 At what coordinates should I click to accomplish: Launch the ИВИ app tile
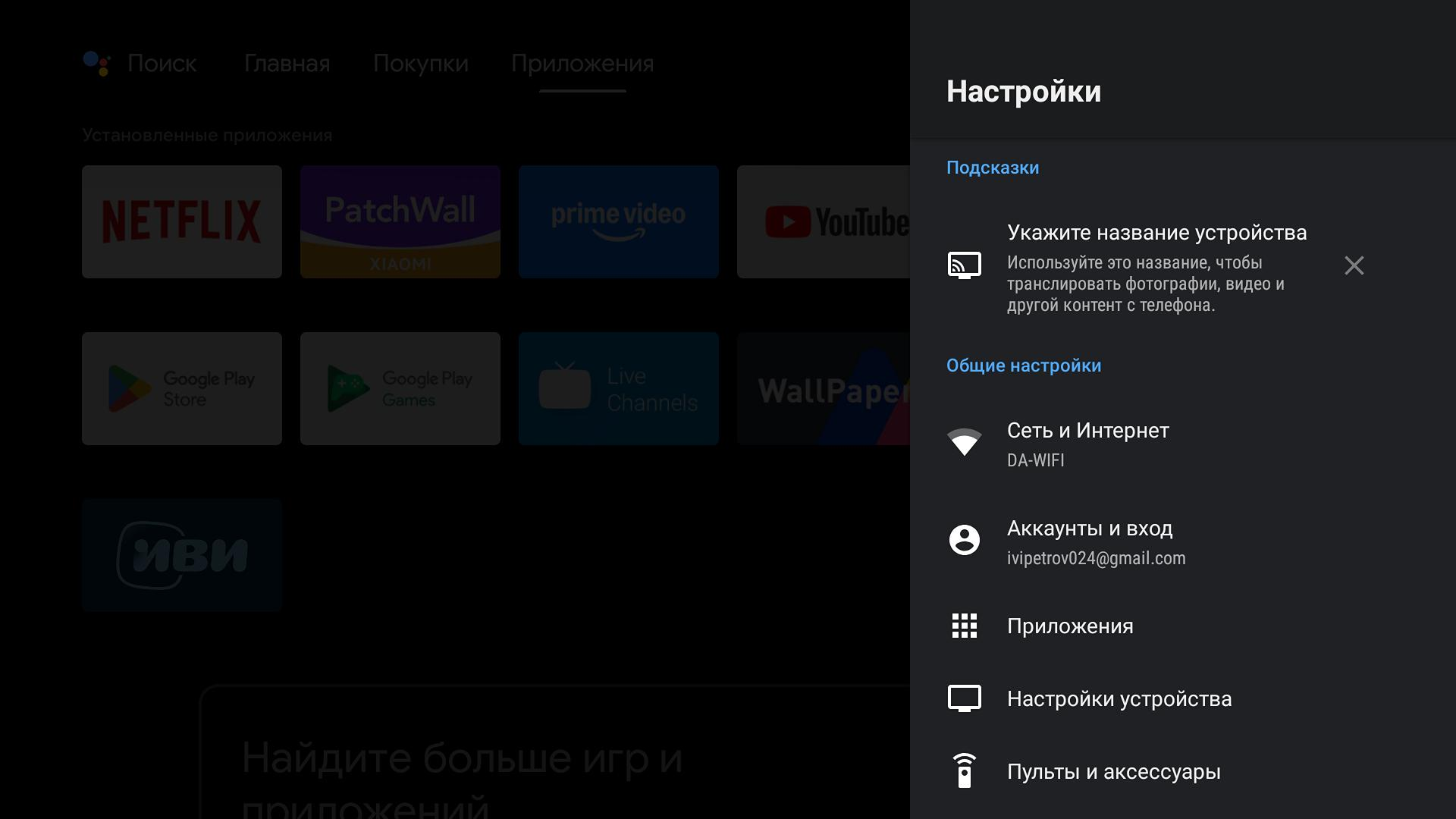point(182,555)
